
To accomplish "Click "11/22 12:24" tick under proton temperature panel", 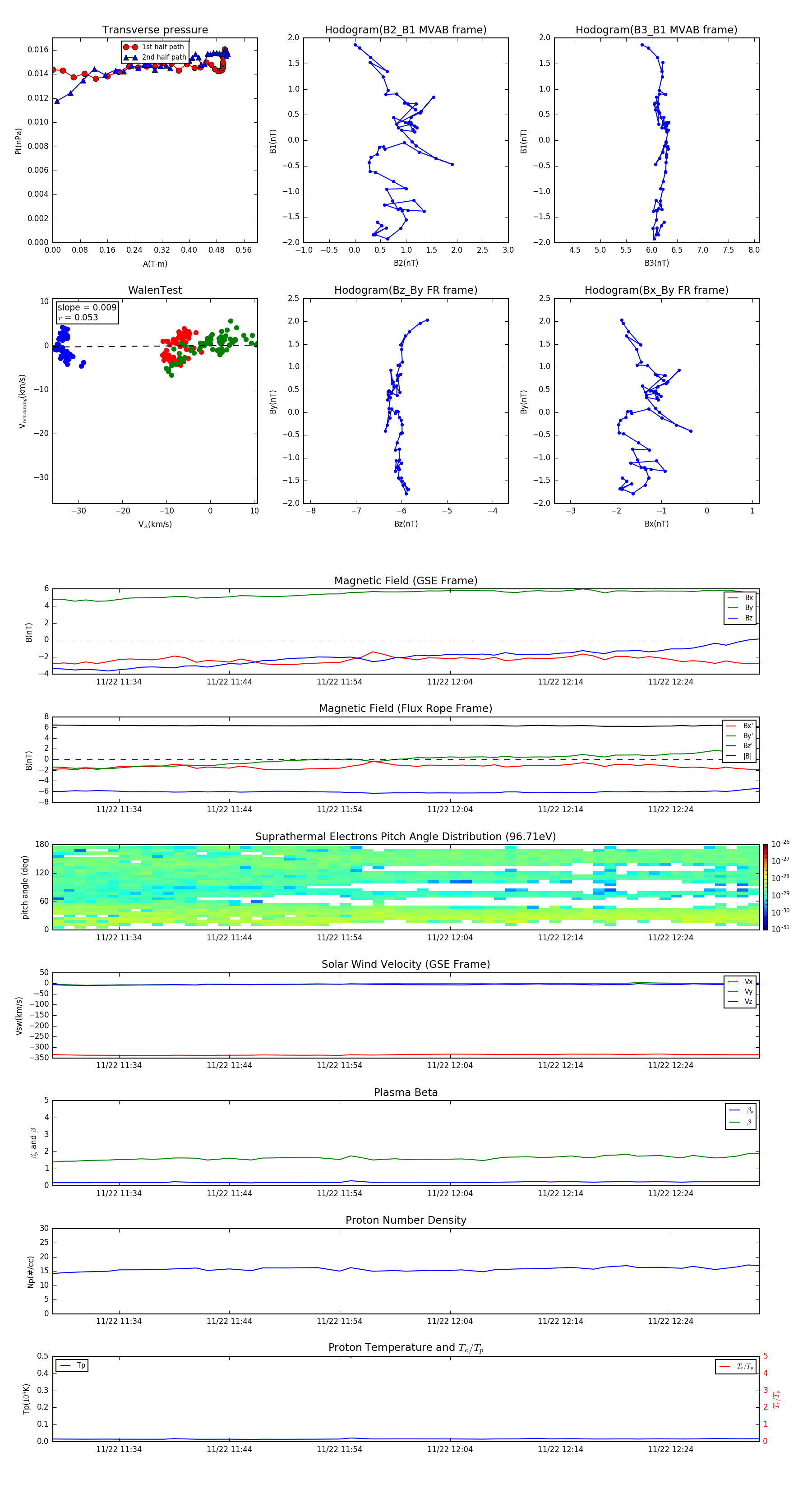I will point(670,1449).
